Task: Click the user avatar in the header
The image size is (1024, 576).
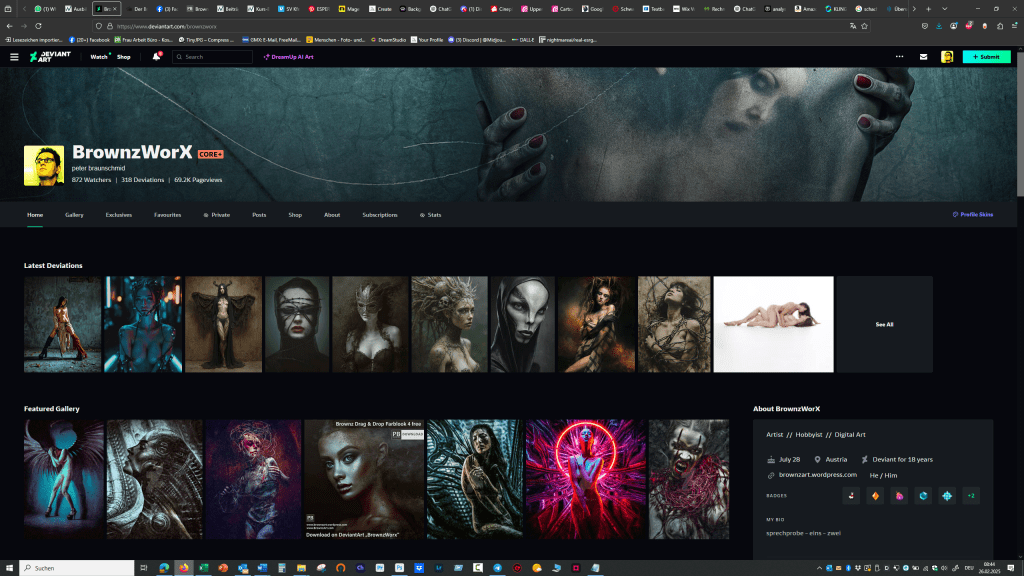Action: [946, 57]
